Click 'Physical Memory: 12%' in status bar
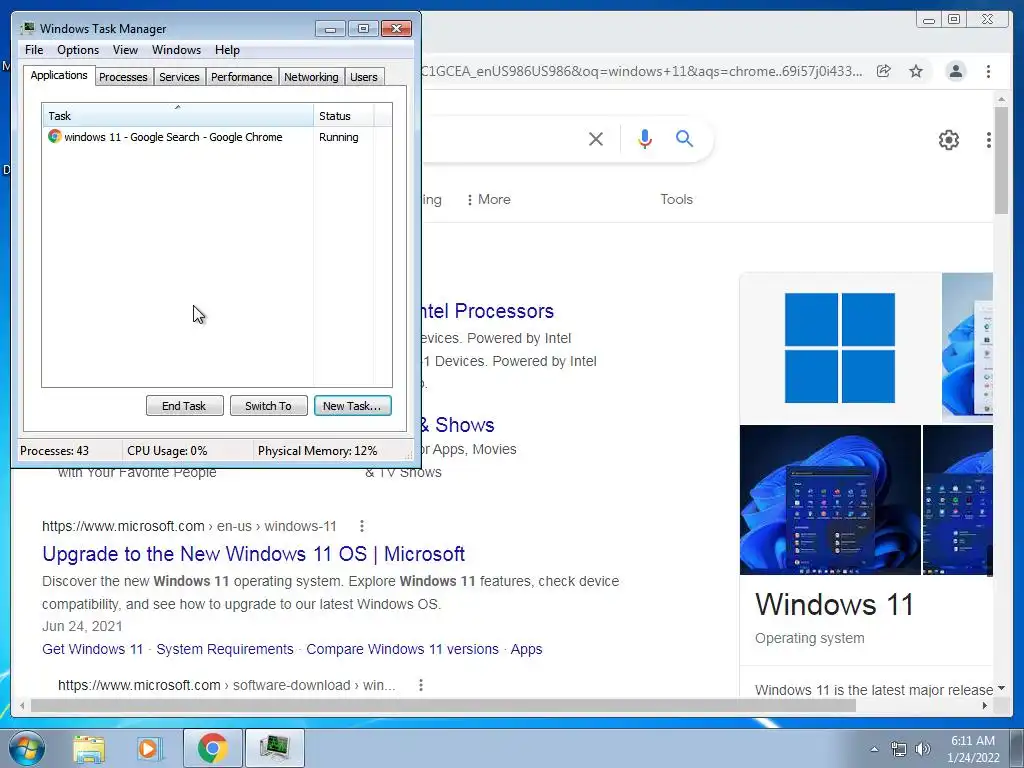 (317, 451)
